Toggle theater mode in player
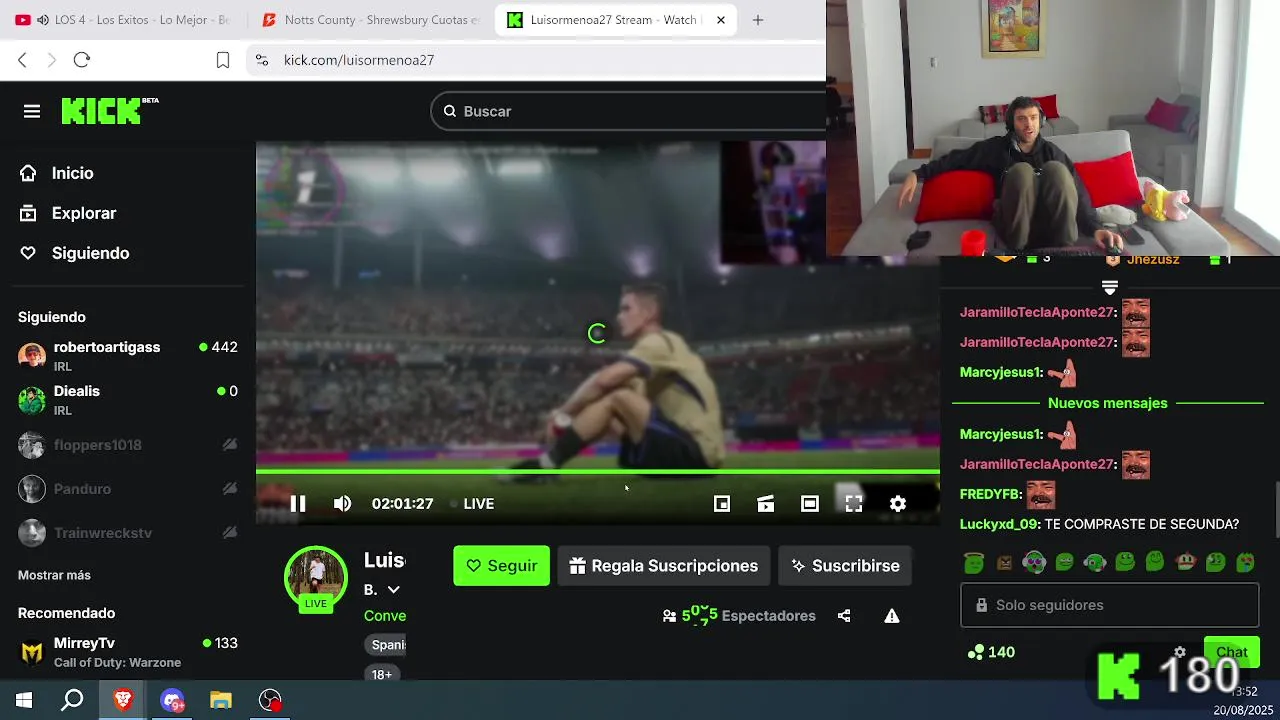 point(810,503)
